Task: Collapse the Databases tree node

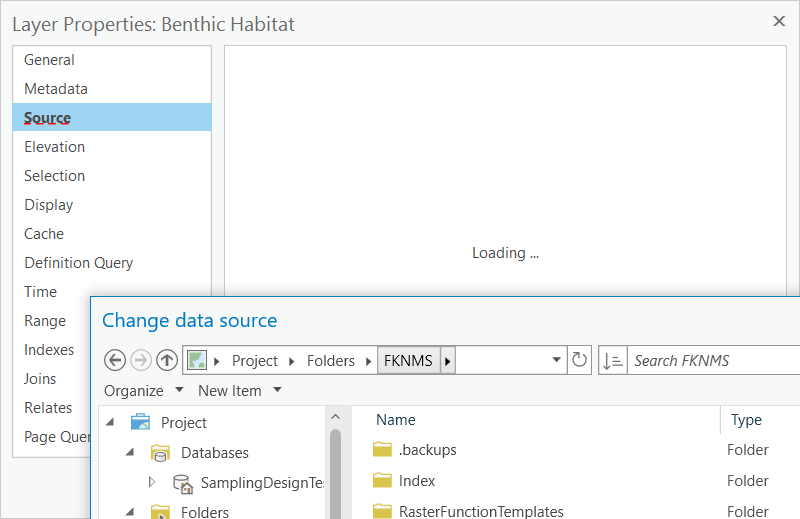Action: [130, 453]
